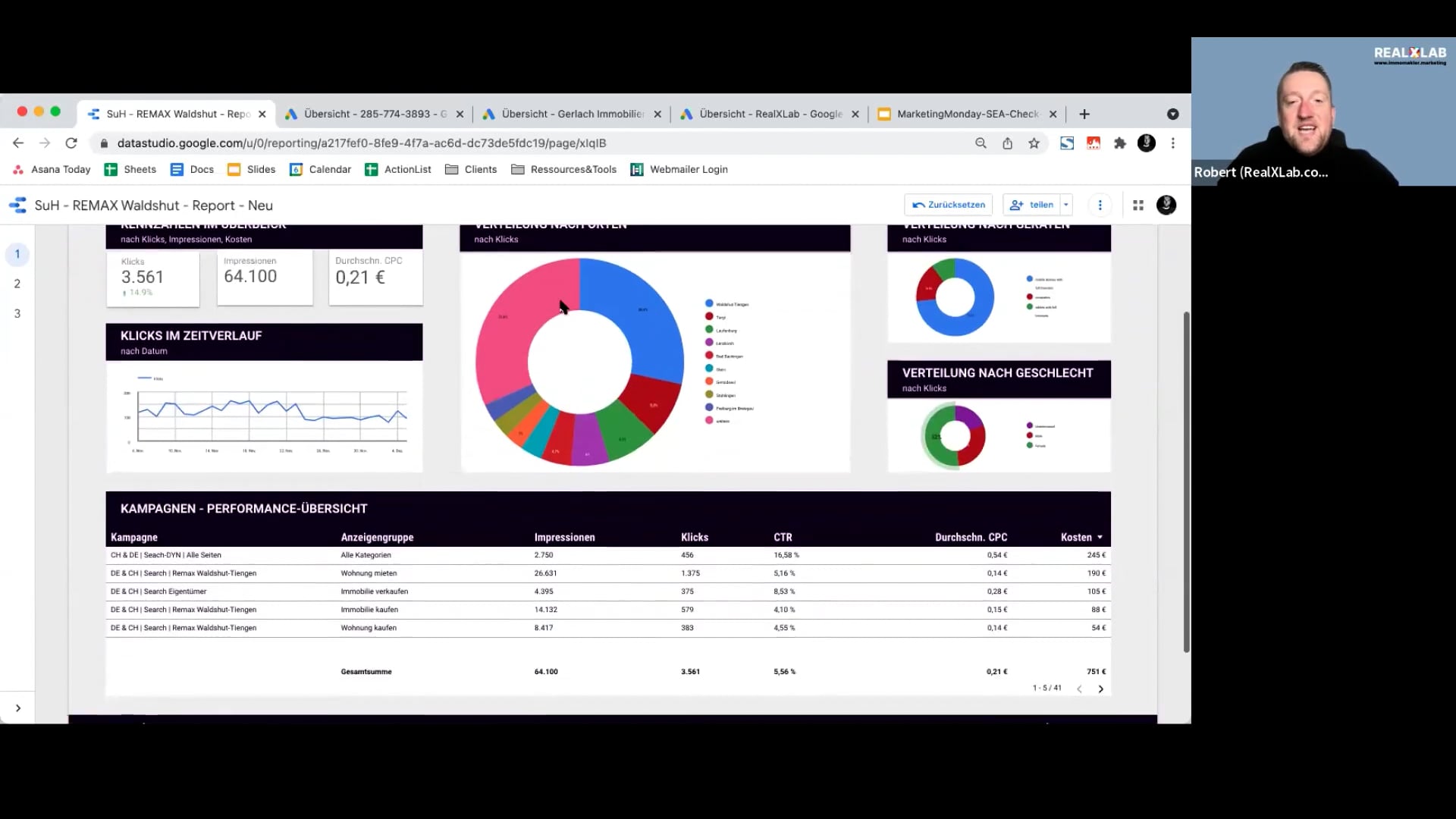Viewport: 1456px width, 819px height.
Task: Open the ActionList bookmark
Action: click(398, 169)
